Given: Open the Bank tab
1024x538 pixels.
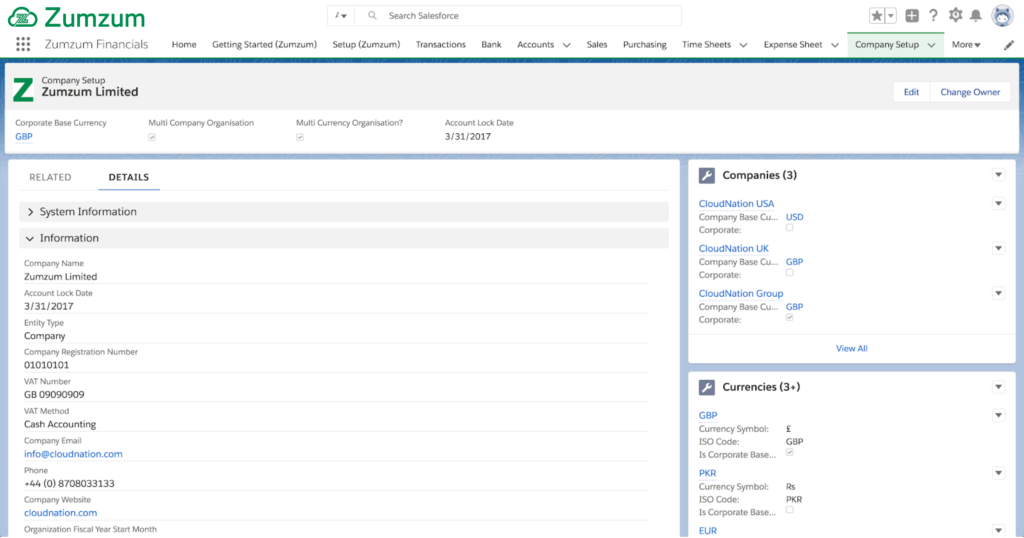Looking at the screenshot, I should [491, 44].
